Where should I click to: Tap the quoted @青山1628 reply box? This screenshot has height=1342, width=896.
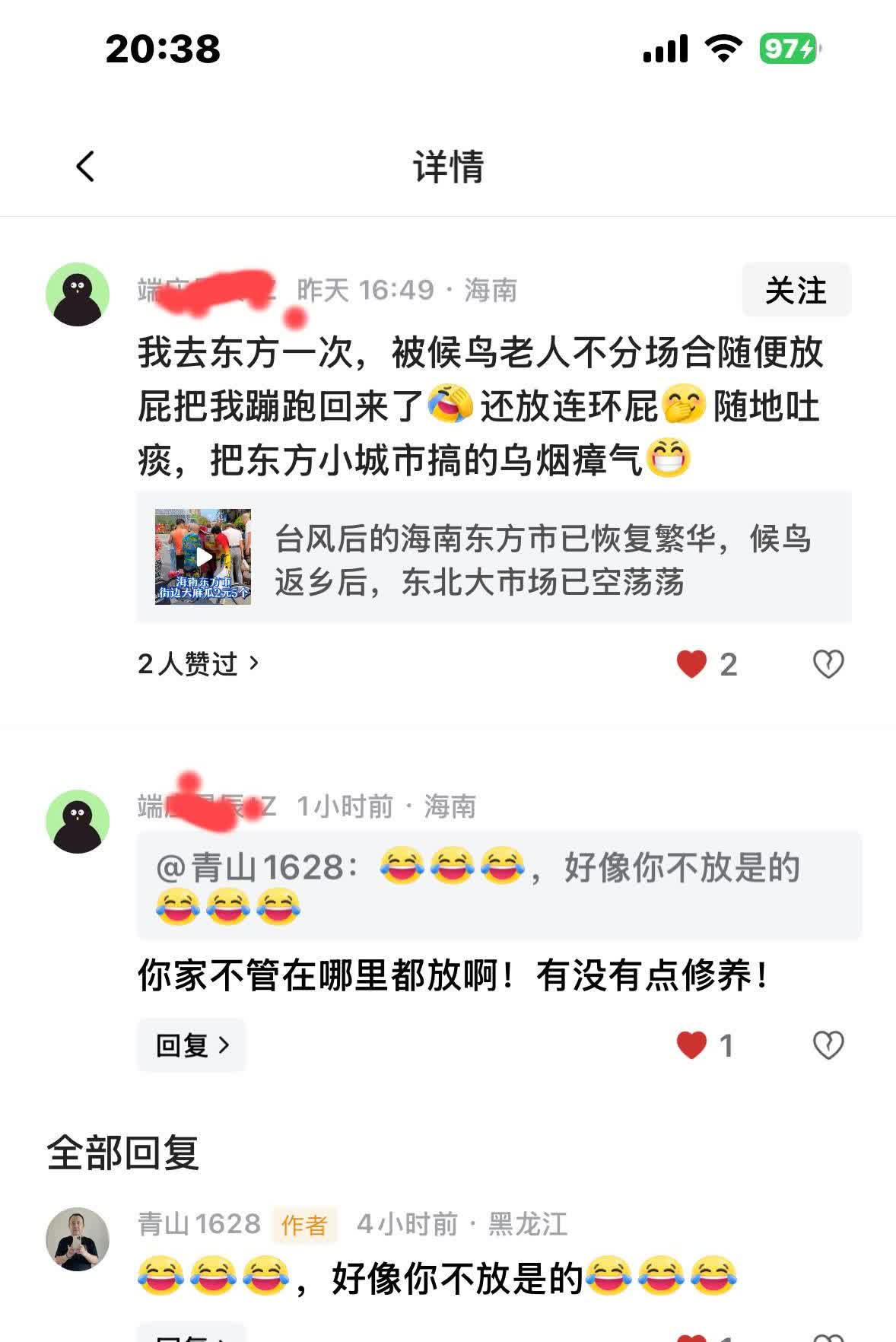[500, 886]
